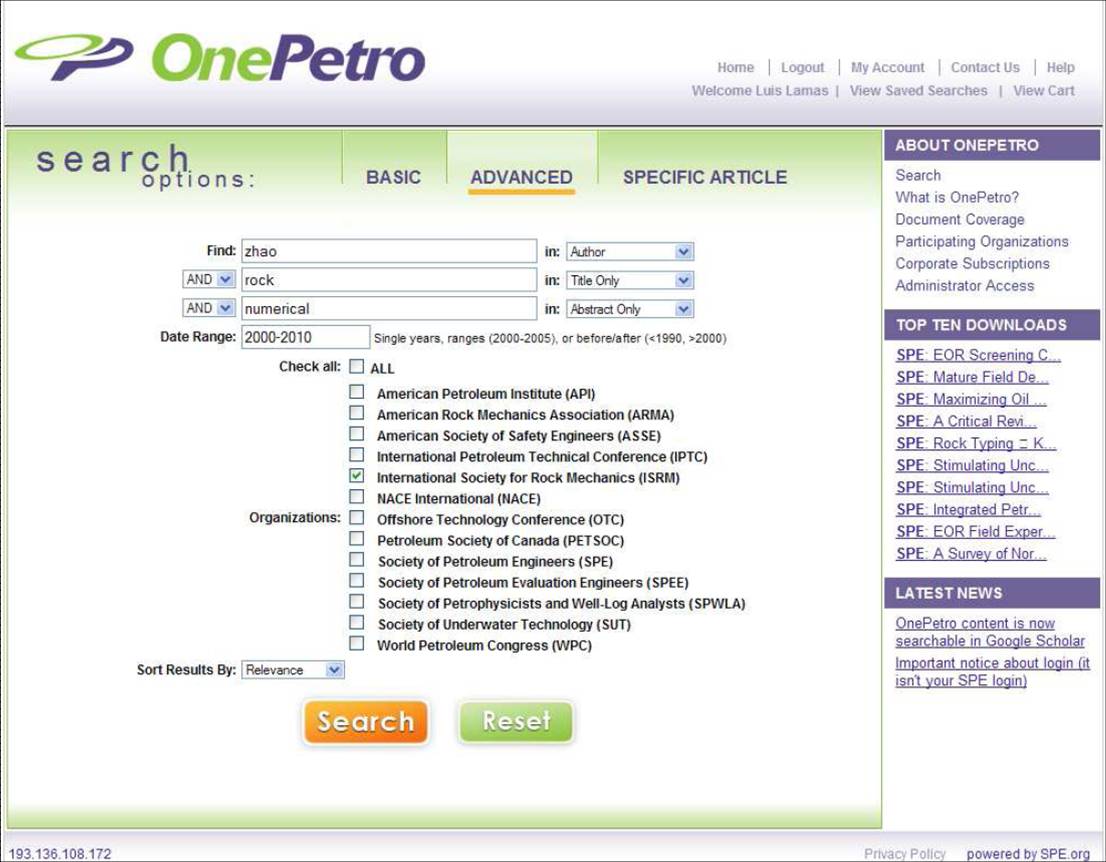Click the orange Search button

click(x=365, y=722)
